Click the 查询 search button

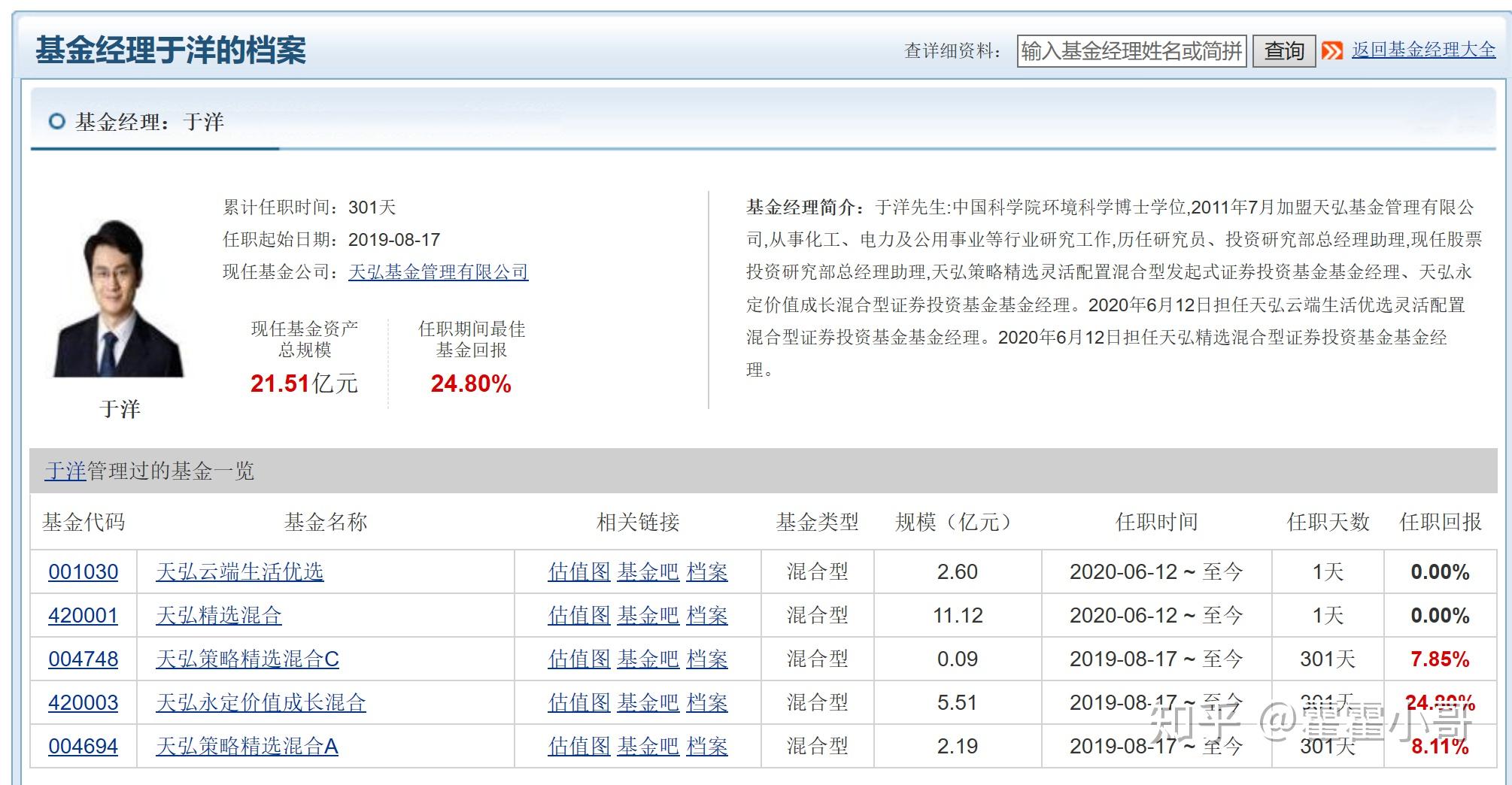(1284, 51)
